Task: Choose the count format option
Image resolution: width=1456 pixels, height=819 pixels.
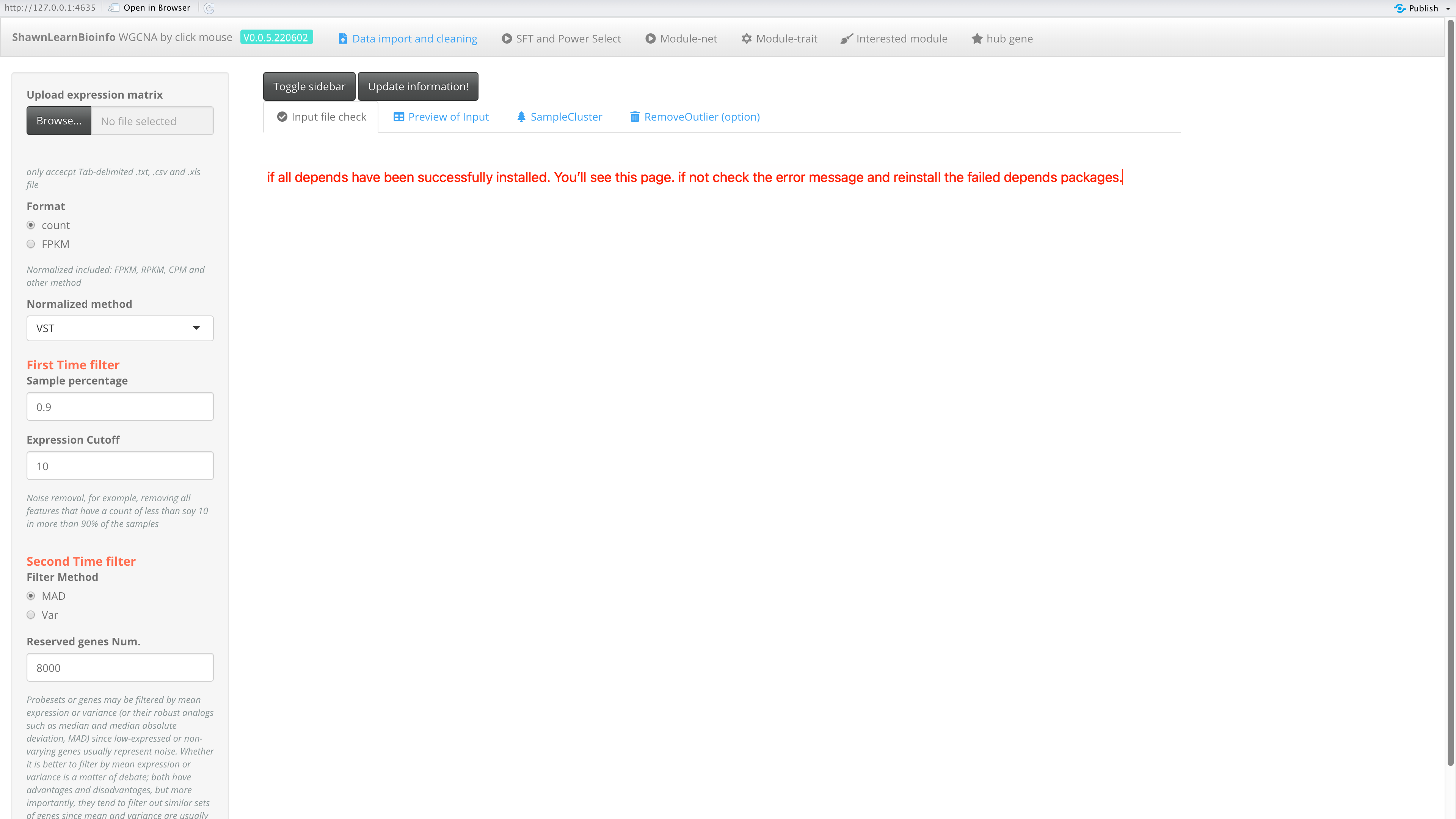Action: 31,225
